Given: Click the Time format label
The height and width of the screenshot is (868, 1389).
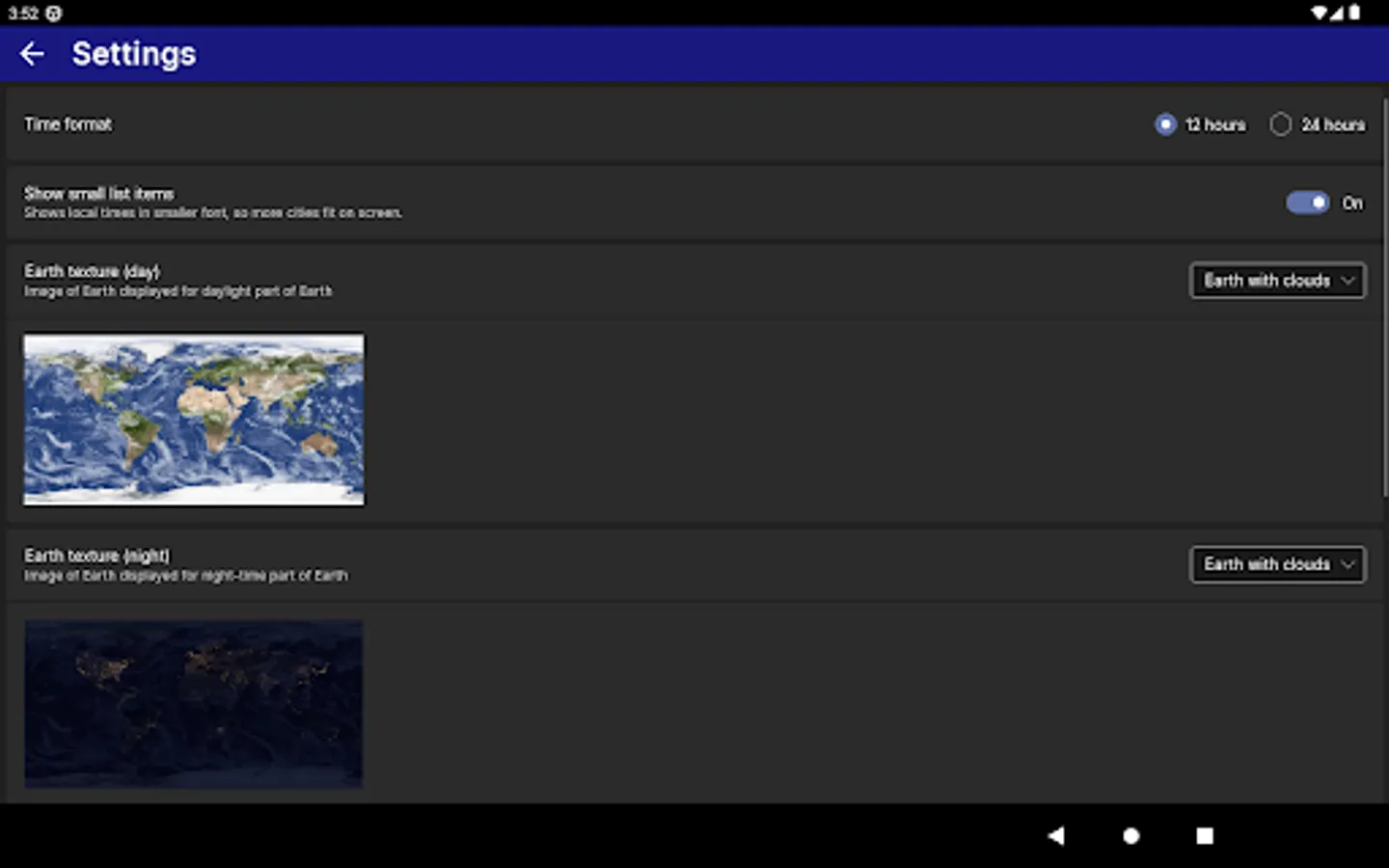Looking at the screenshot, I should [x=68, y=124].
